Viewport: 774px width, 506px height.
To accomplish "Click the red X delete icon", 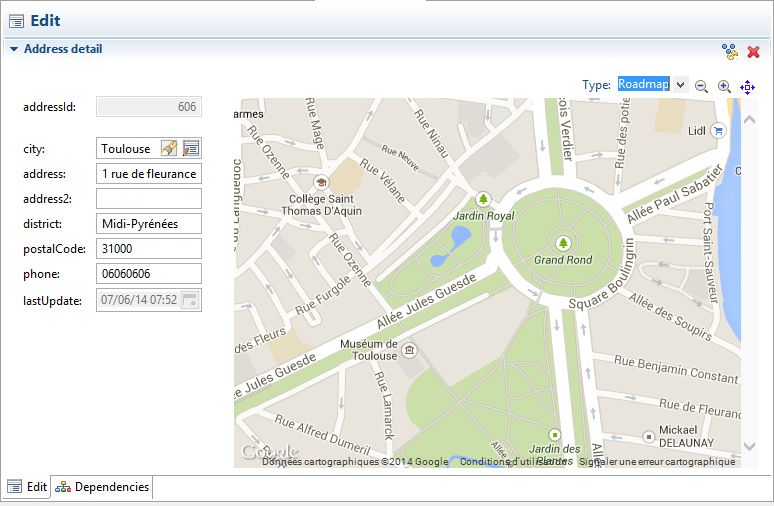I will click(x=753, y=52).
